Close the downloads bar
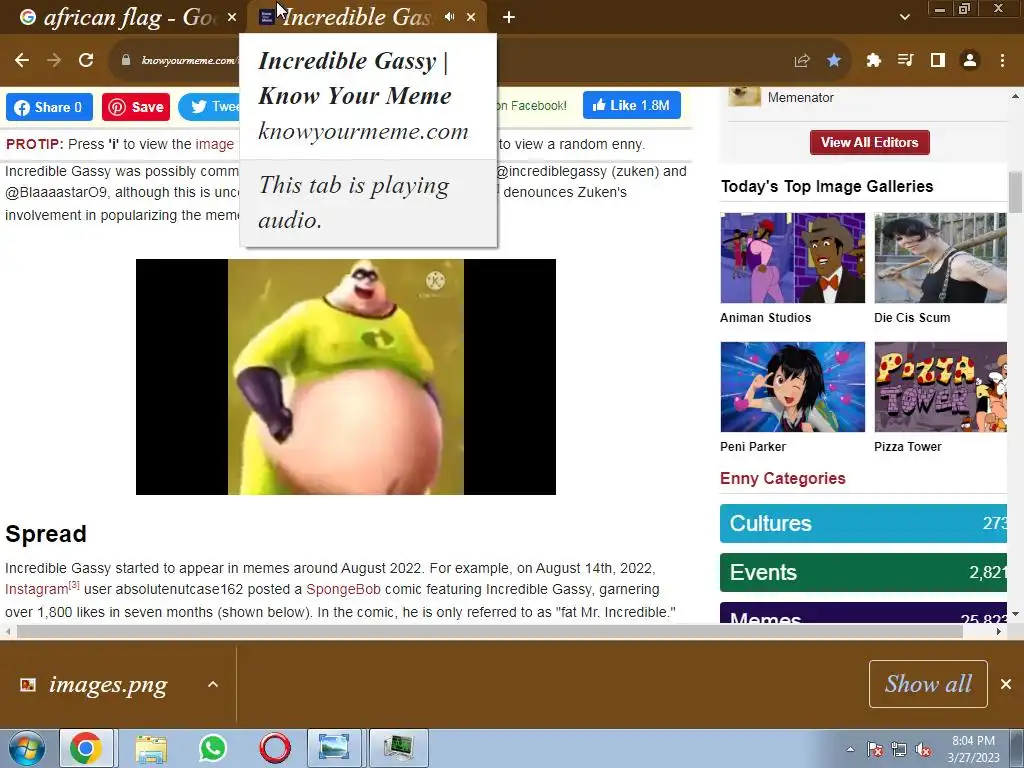 [x=1006, y=684]
